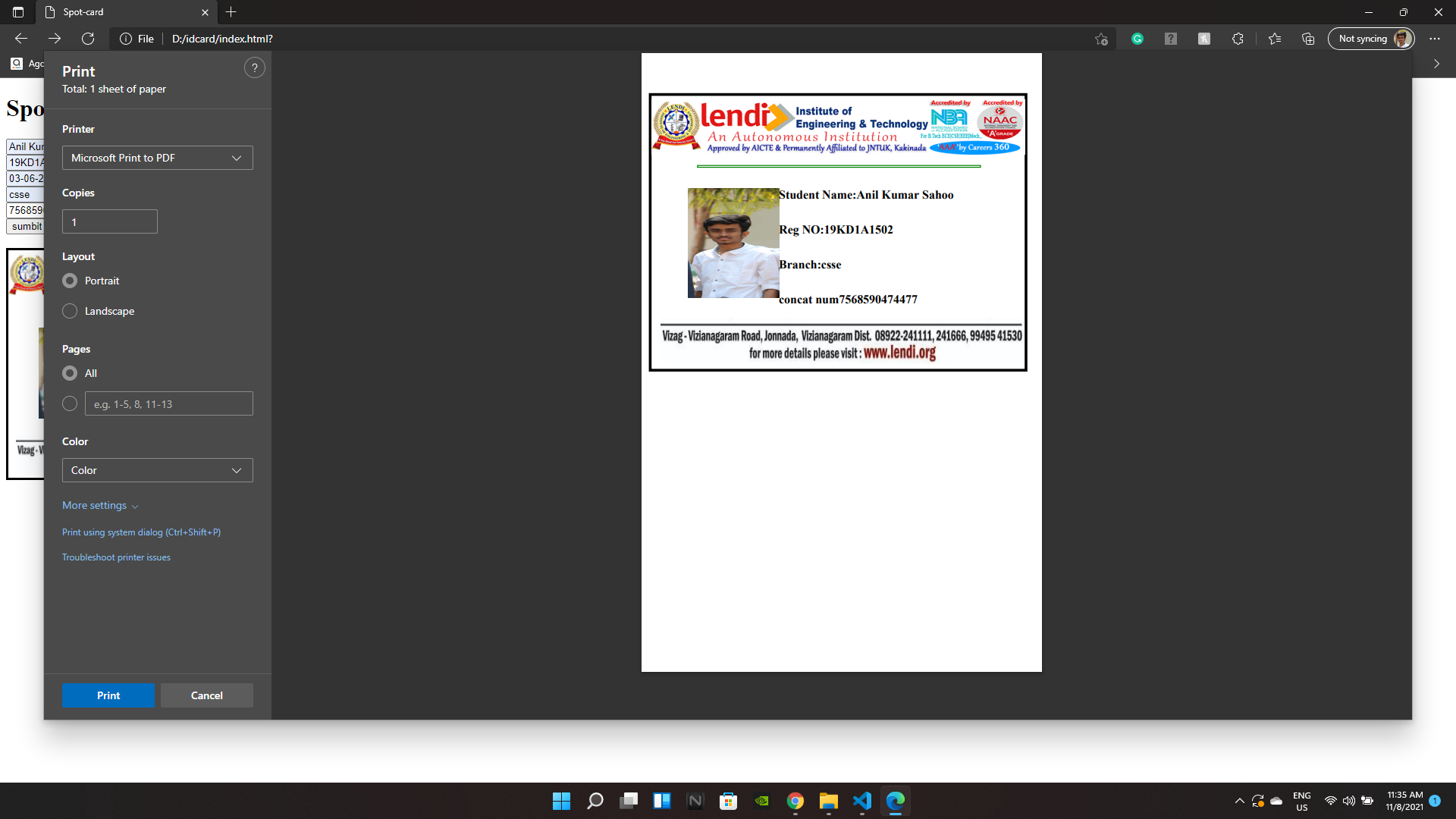Open the Grammarly browser extension
The width and height of the screenshot is (1456, 819).
tap(1137, 39)
